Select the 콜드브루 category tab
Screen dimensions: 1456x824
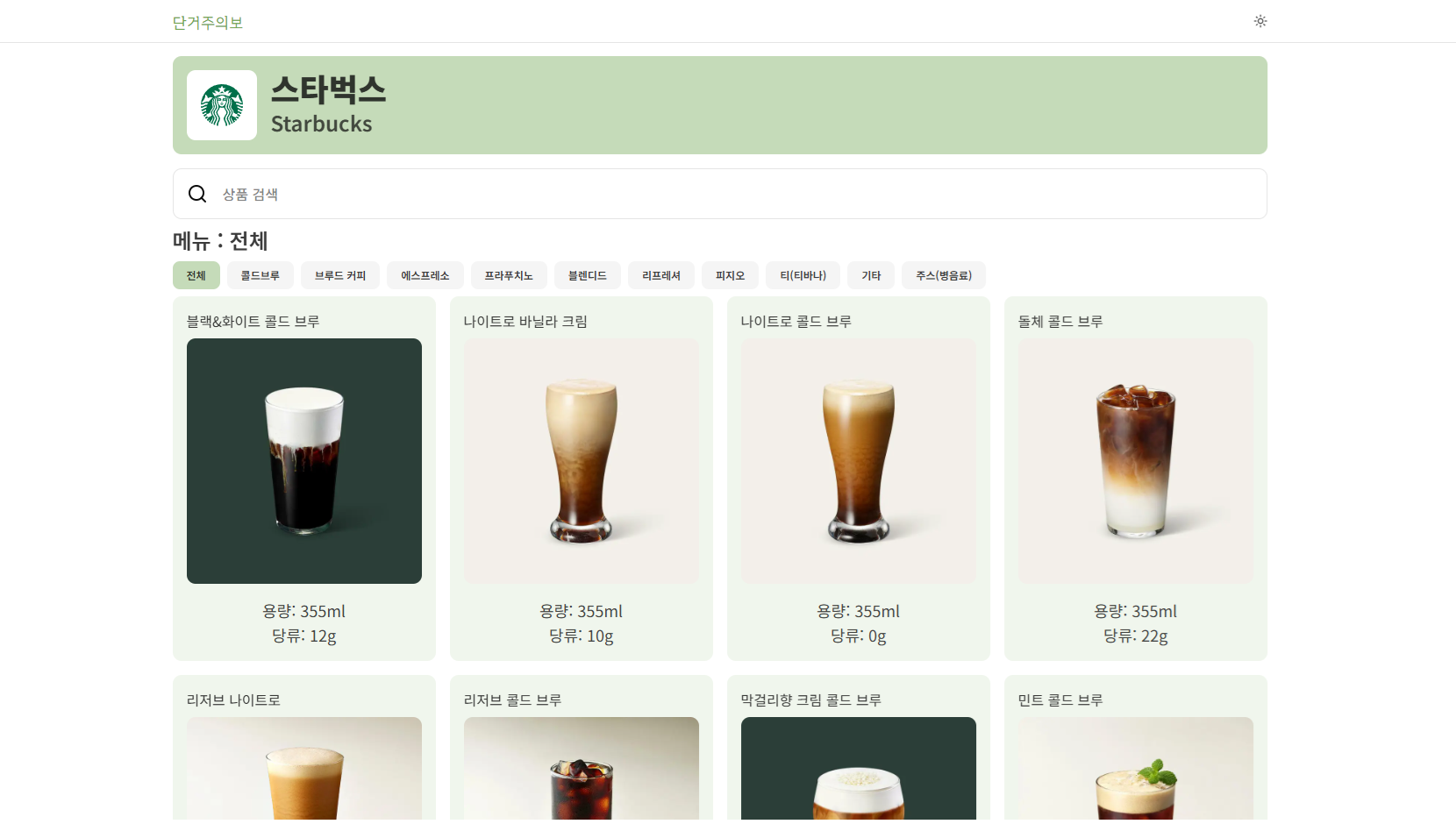pos(261,275)
